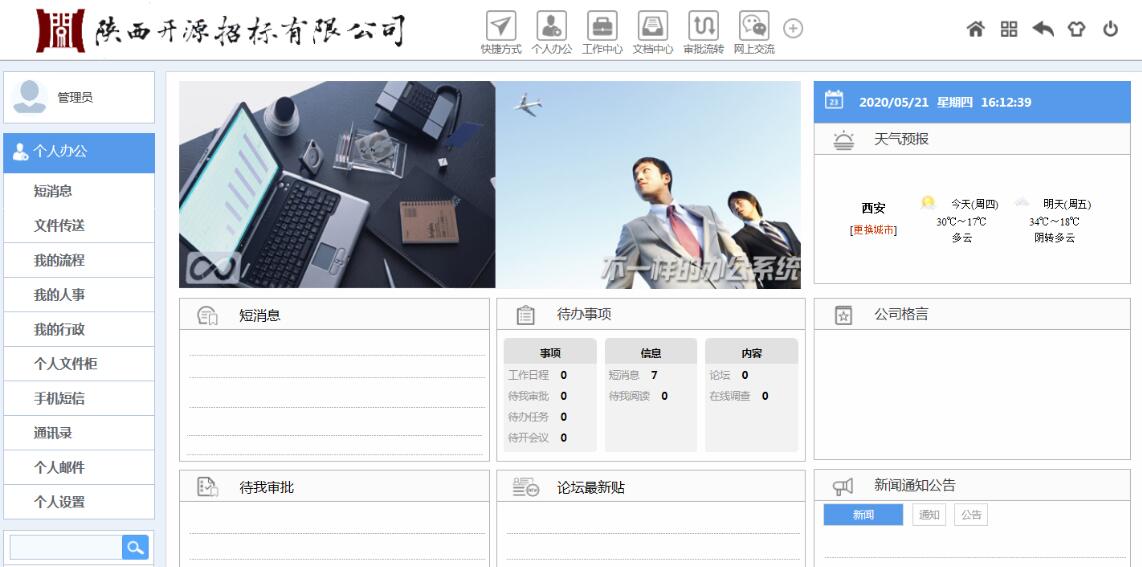Click the 信息 column header

[x=650, y=353]
